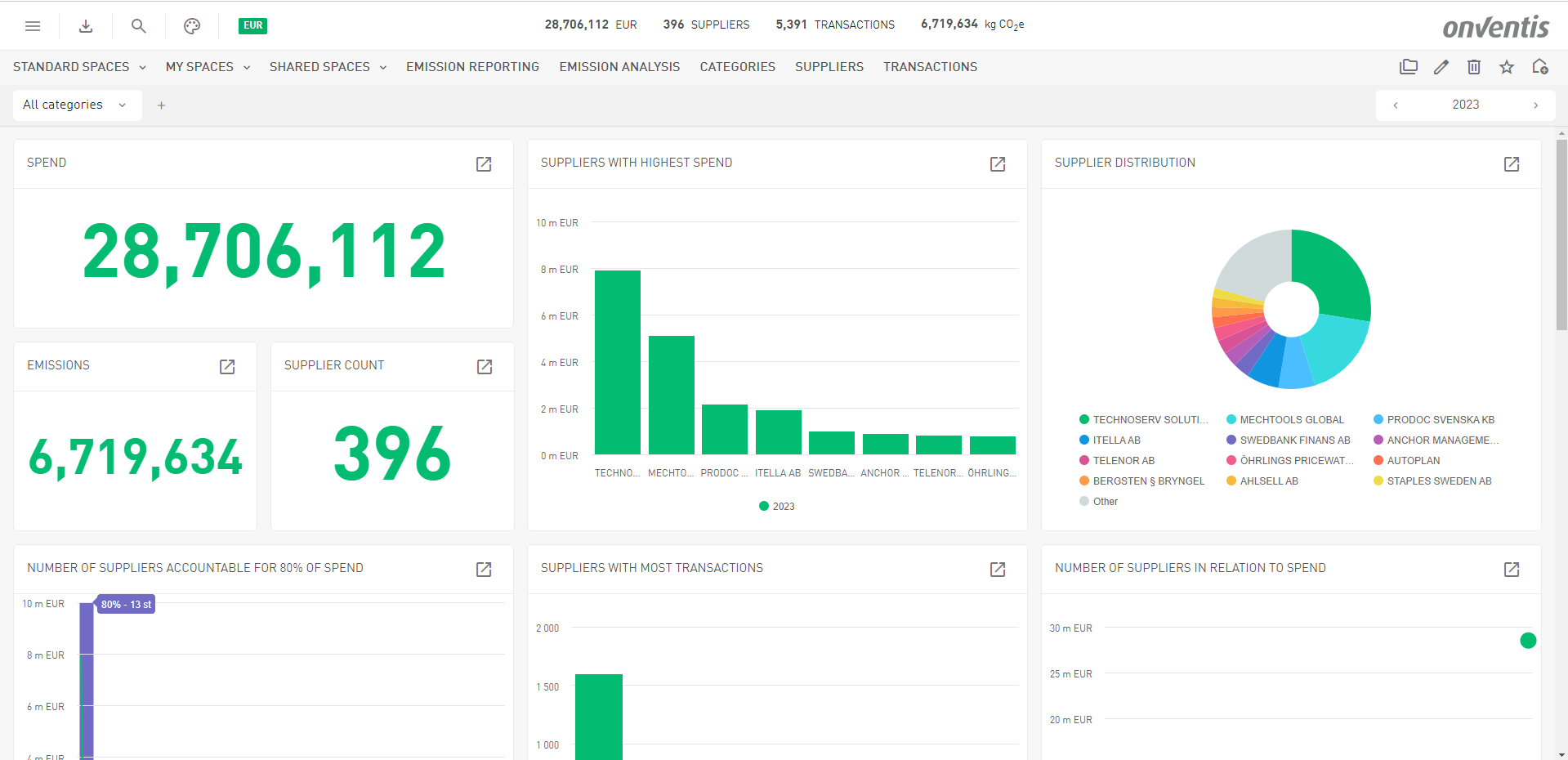Add new filter with plus button

162,105
